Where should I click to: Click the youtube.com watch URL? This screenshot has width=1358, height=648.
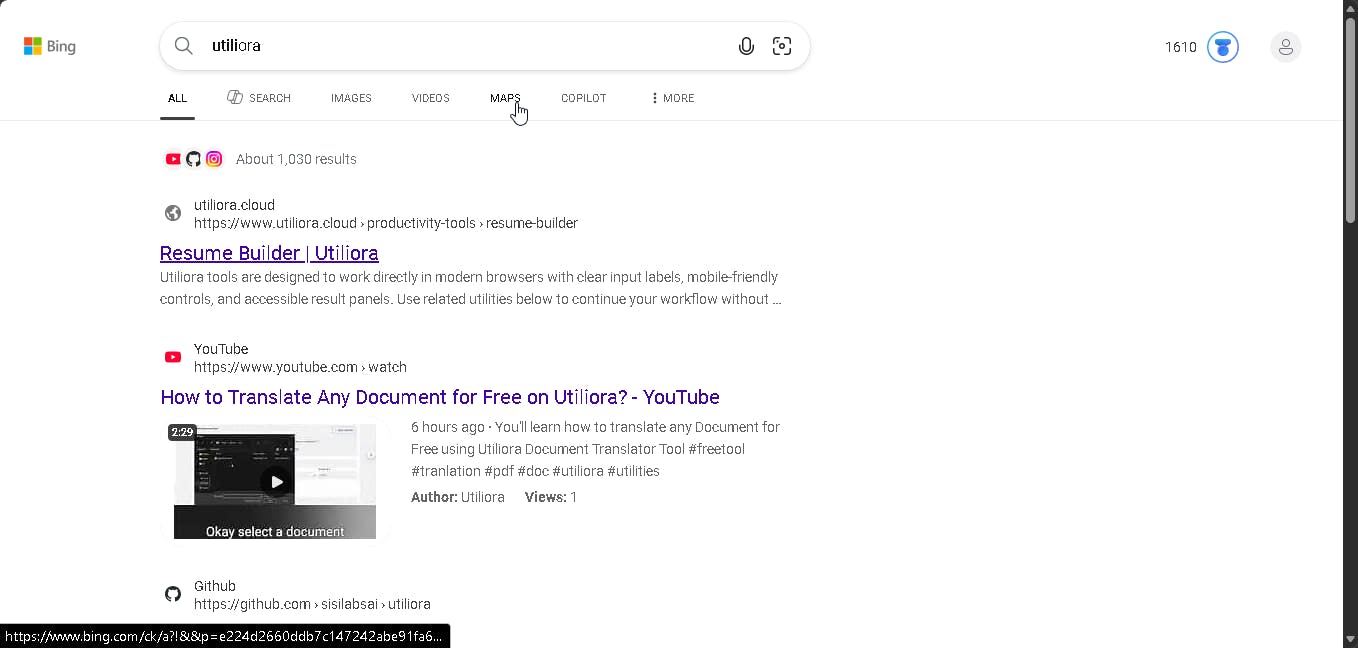(x=300, y=367)
